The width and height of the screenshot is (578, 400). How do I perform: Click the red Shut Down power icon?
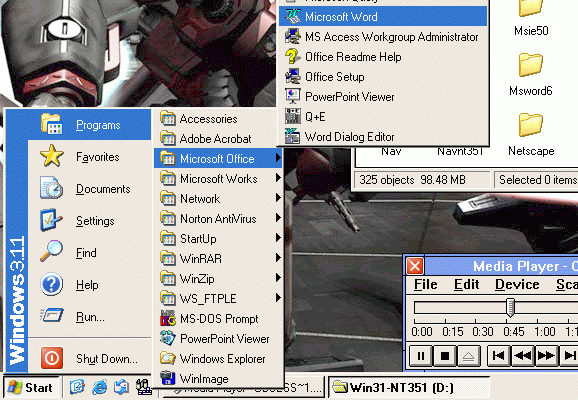tap(52, 358)
